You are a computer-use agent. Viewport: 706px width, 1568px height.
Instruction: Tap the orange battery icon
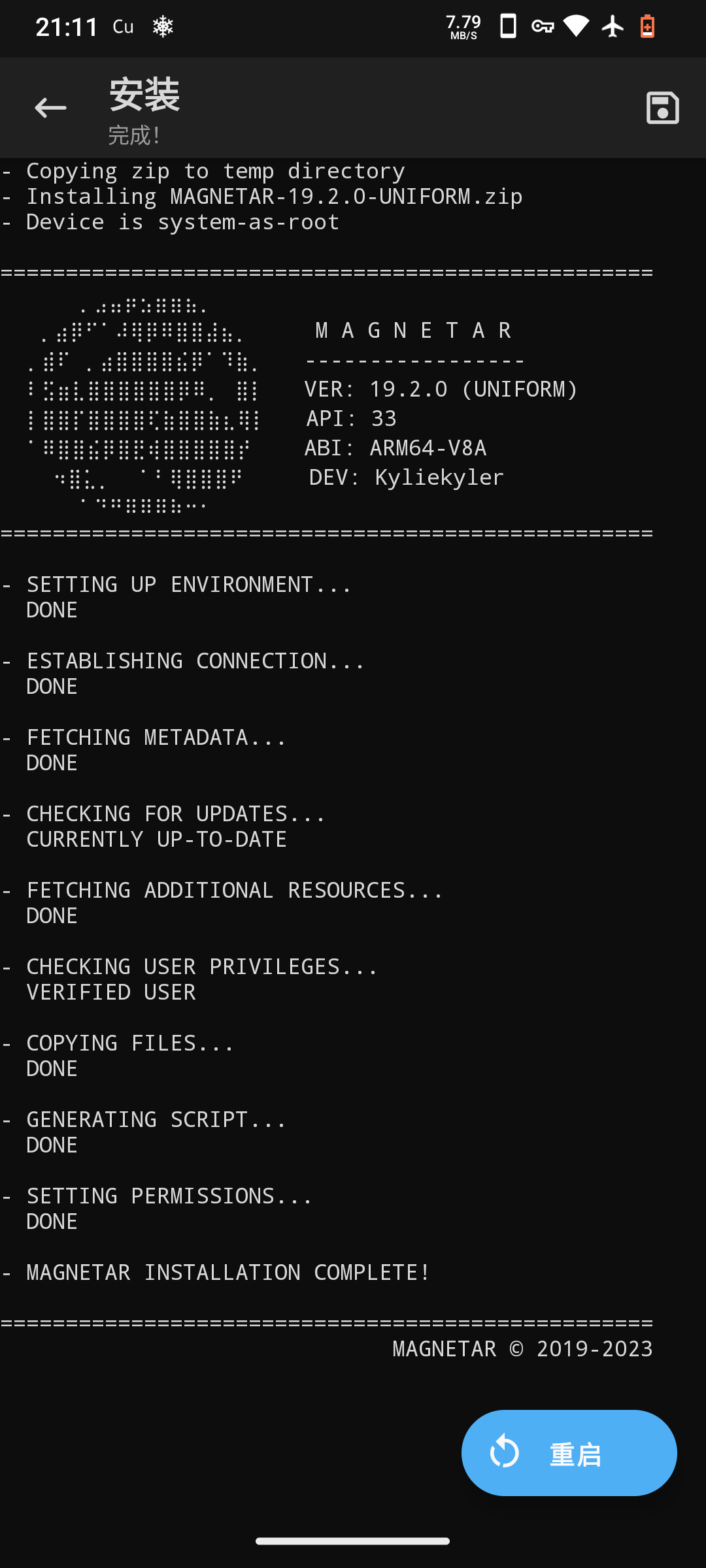[647, 27]
